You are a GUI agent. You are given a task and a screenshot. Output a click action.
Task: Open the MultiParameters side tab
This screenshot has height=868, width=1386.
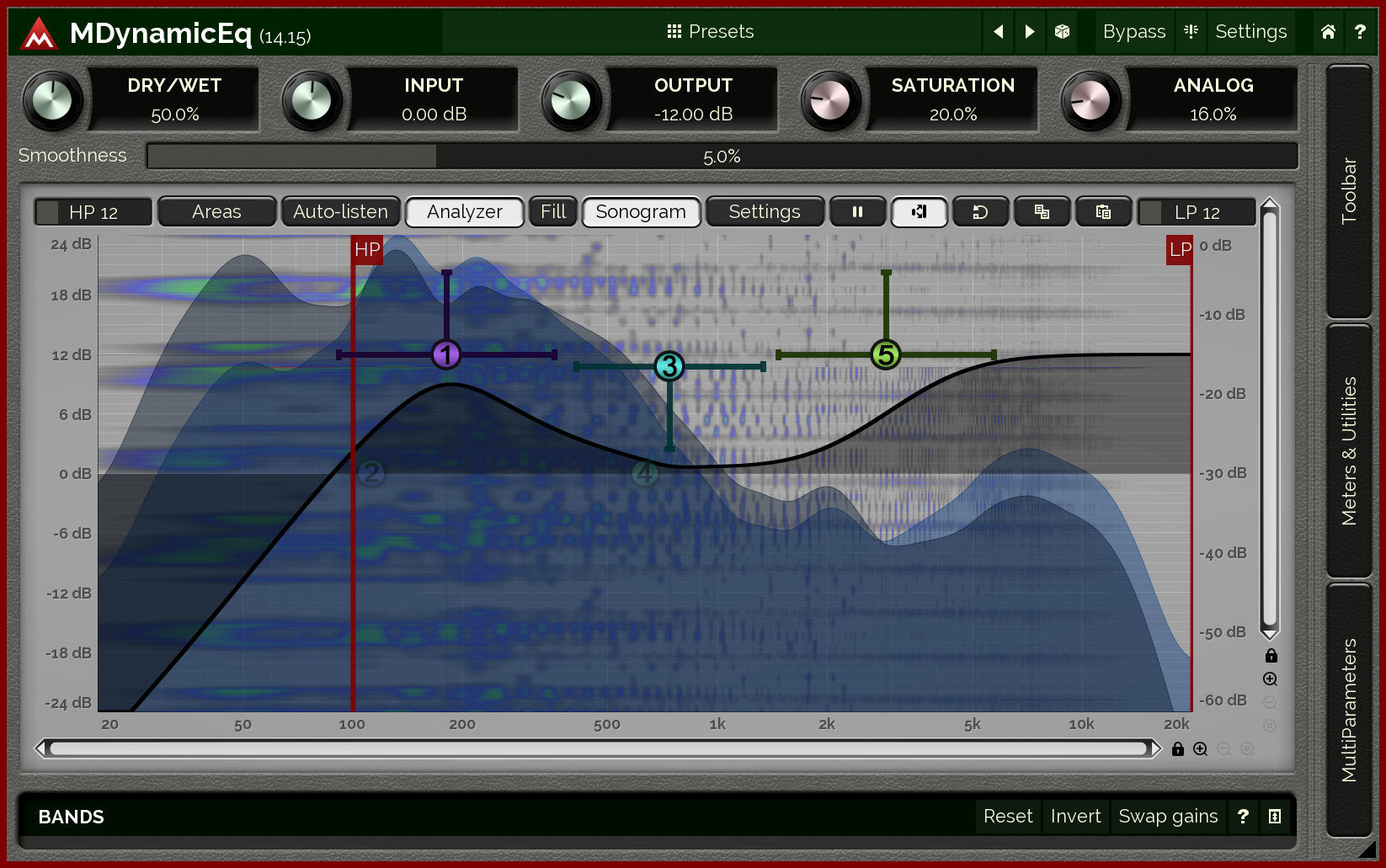point(1348,710)
